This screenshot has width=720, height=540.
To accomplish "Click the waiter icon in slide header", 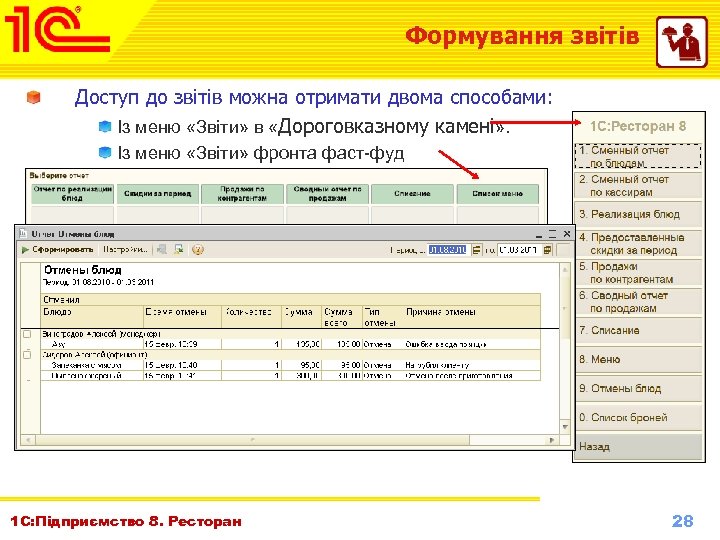I will (x=681, y=42).
